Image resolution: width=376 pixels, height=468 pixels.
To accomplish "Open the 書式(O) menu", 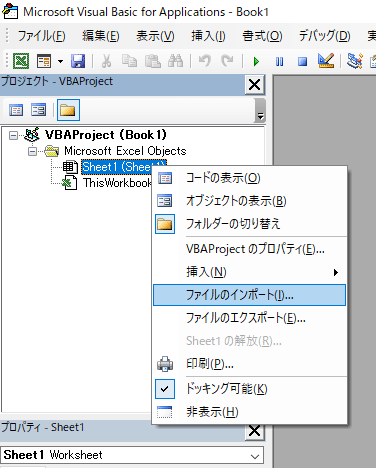I will (262, 36).
